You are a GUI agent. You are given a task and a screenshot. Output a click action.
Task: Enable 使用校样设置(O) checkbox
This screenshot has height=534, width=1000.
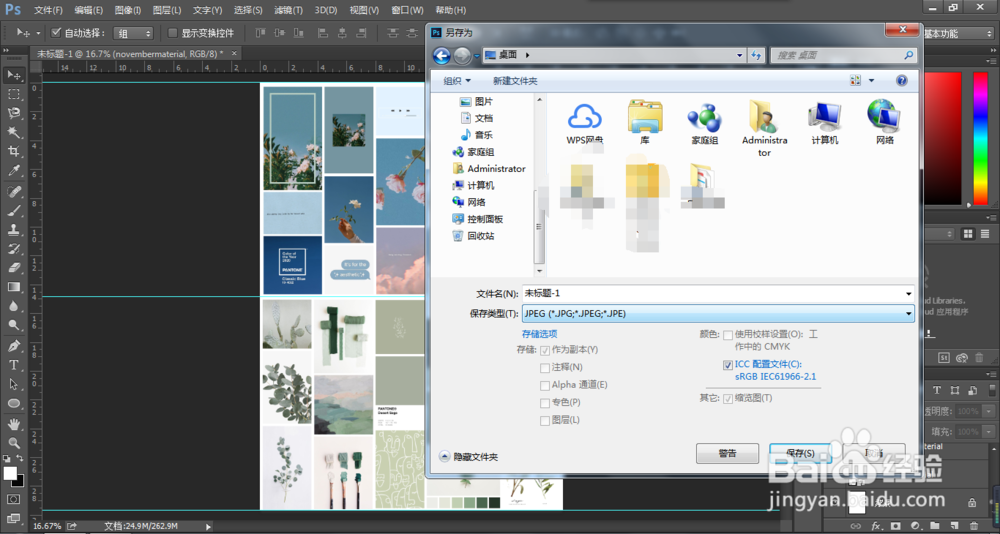(x=728, y=335)
